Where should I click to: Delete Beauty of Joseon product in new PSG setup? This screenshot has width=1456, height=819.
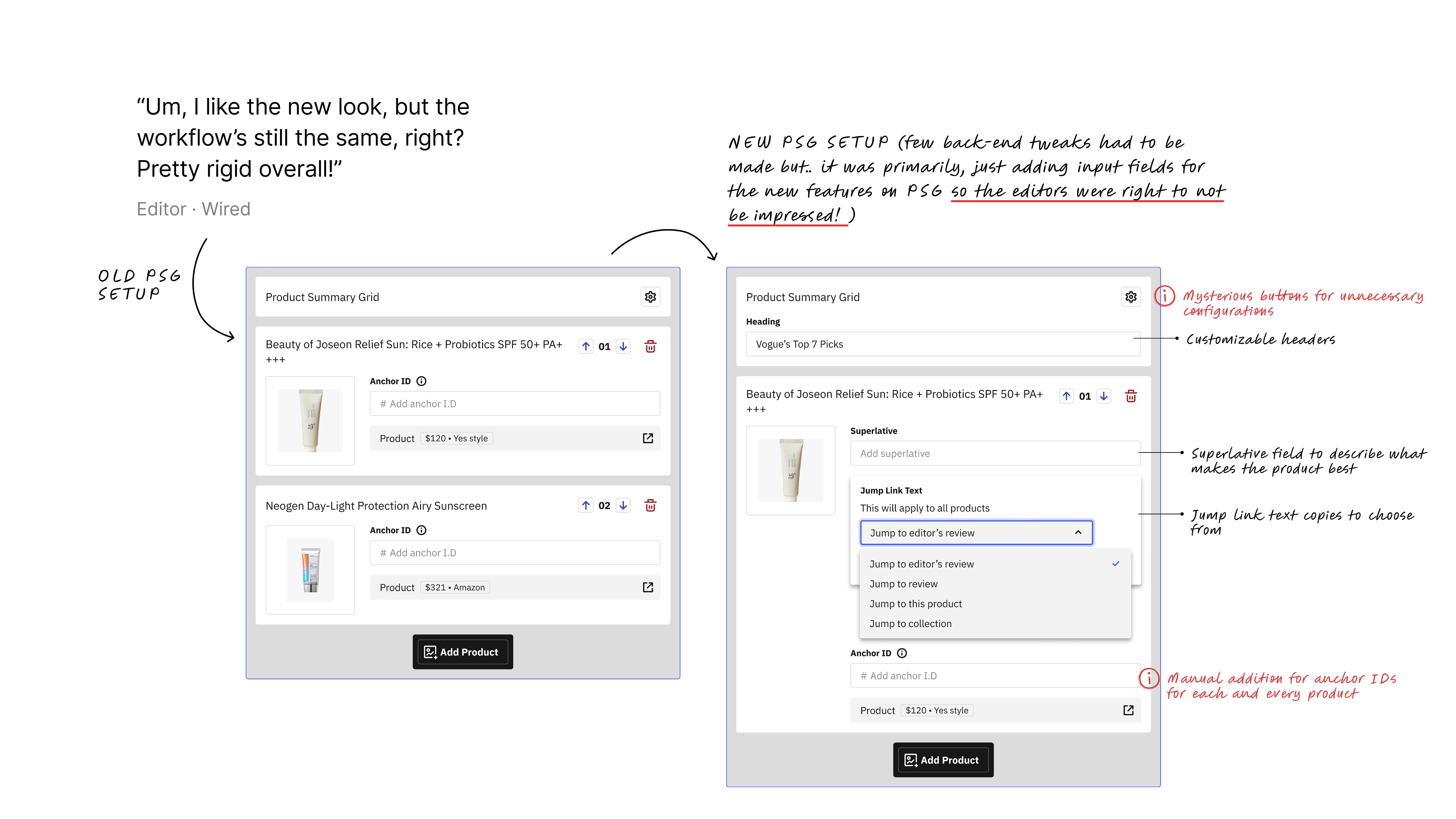1131,396
